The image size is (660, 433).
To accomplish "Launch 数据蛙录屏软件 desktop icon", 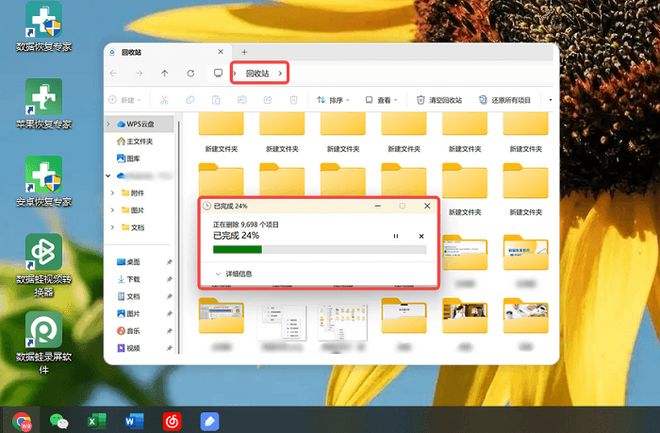I will pyautogui.click(x=44, y=343).
